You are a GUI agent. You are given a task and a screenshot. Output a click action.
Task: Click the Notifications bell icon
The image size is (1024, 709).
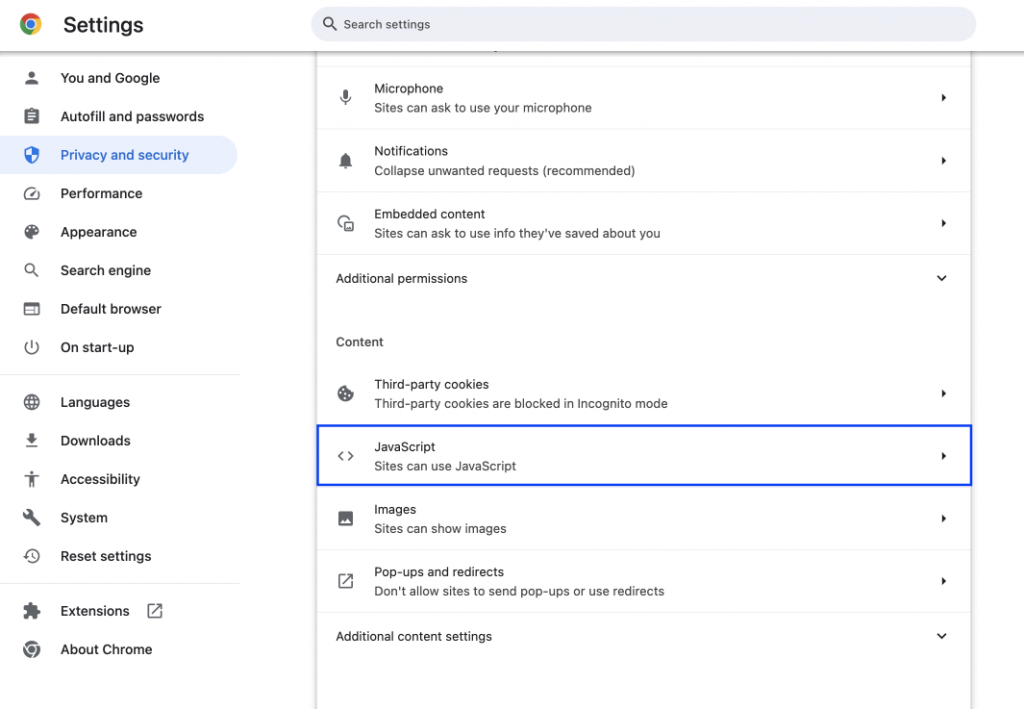tap(345, 160)
